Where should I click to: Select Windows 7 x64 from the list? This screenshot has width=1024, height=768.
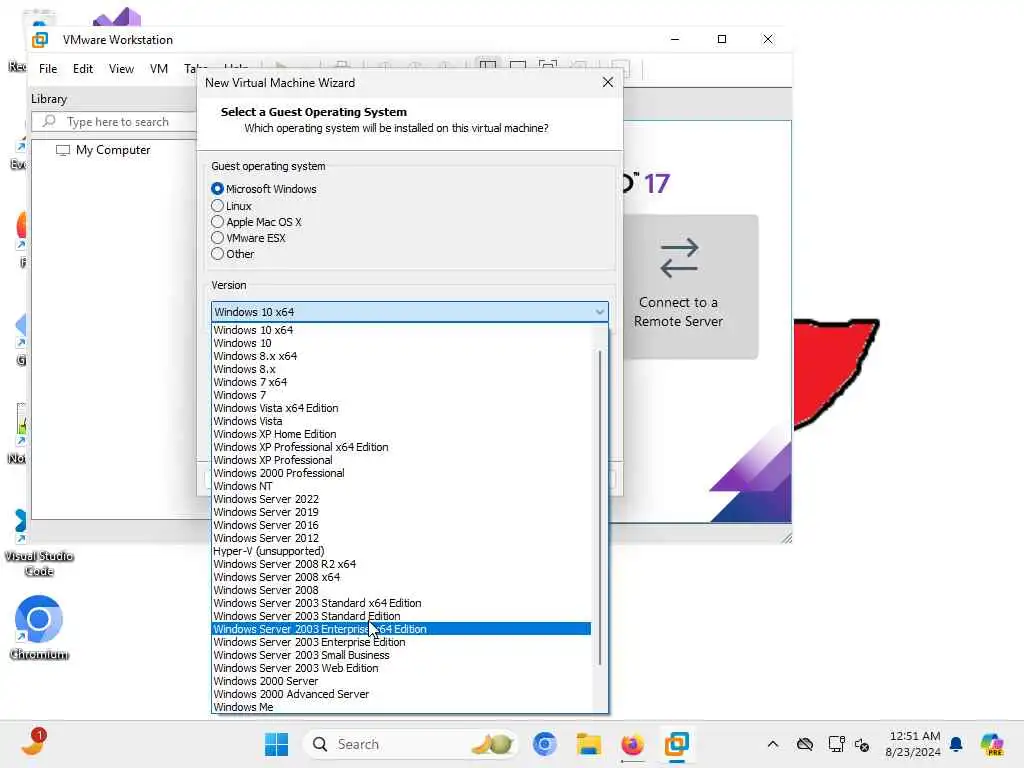402,383
